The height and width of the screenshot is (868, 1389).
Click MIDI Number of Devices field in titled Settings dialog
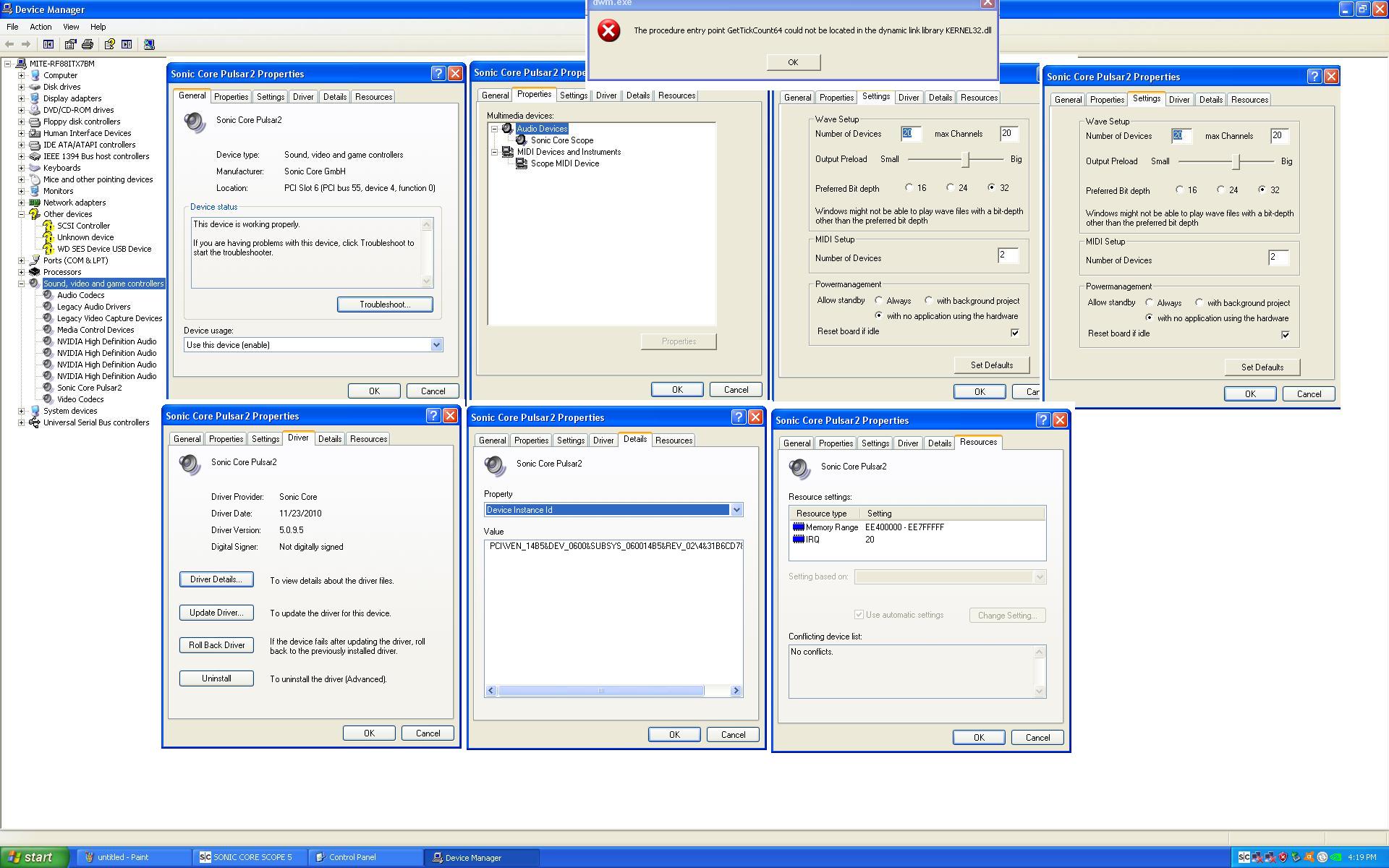coord(1278,258)
